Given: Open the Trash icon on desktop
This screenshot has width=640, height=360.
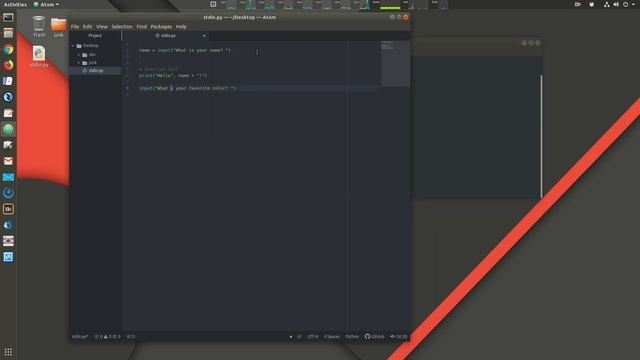Looking at the screenshot, I should (39, 27).
